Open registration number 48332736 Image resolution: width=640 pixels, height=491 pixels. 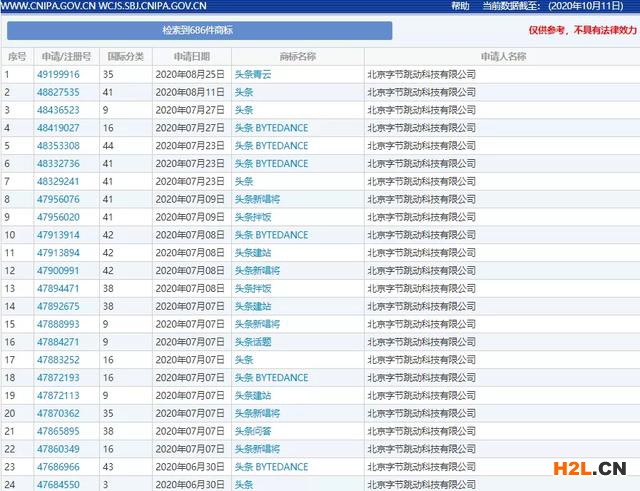click(x=58, y=164)
